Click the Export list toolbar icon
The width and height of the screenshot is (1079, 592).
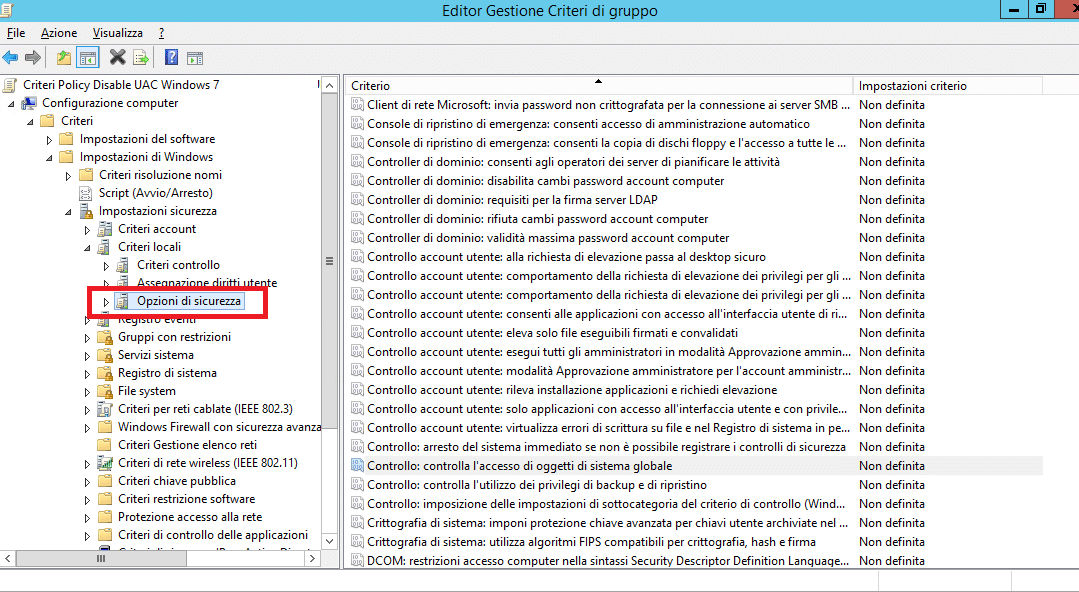[x=140, y=58]
